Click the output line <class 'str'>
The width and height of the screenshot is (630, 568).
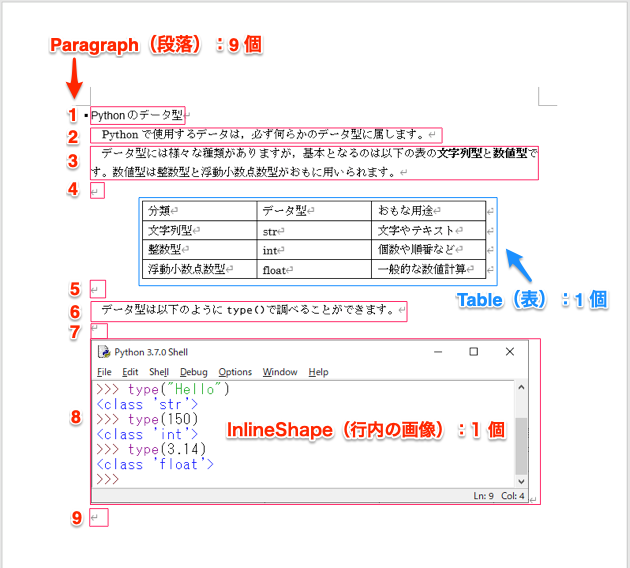[x=147, y=404]
